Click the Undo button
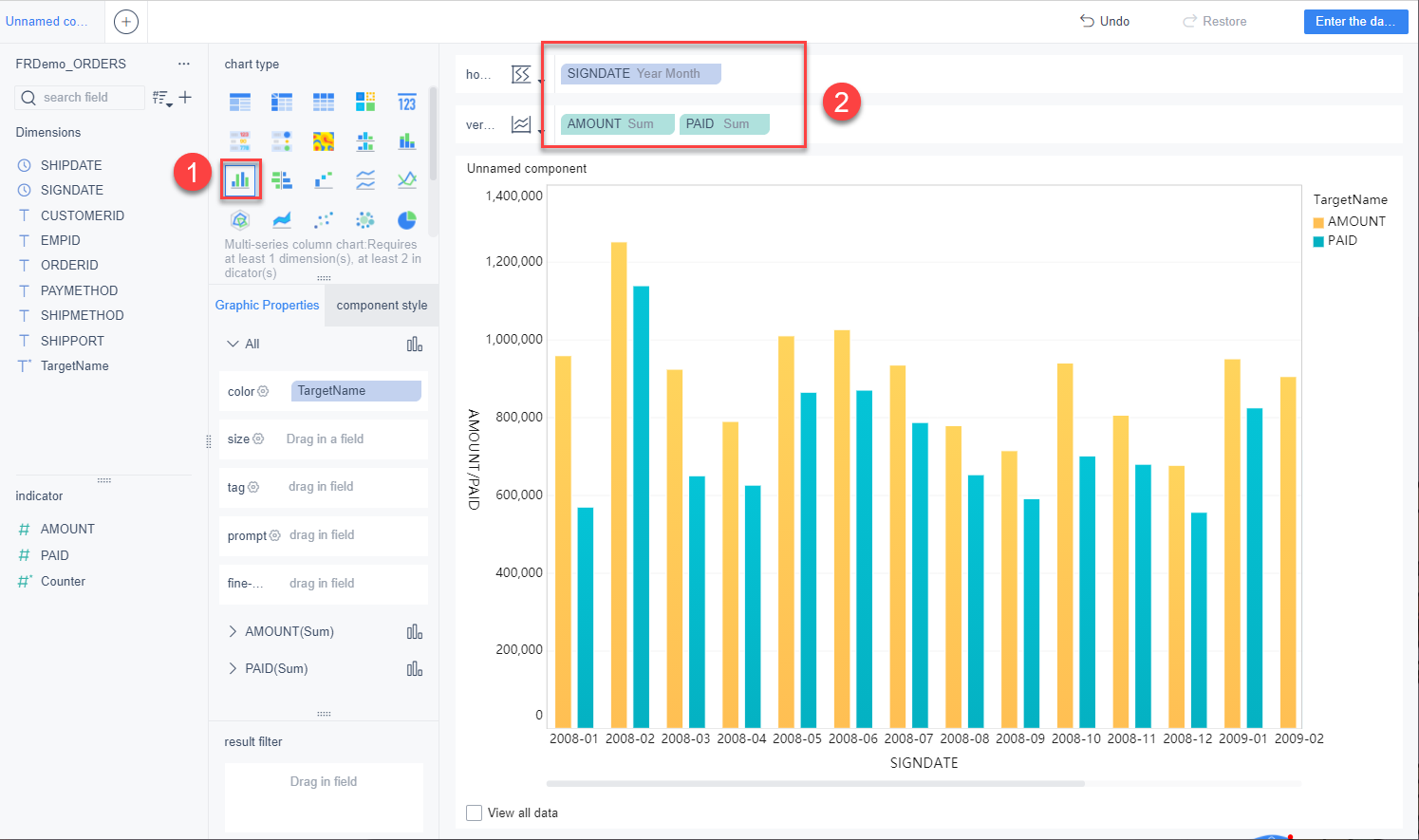Screen dimensions: 1419x840 (x=1105, y=21)
